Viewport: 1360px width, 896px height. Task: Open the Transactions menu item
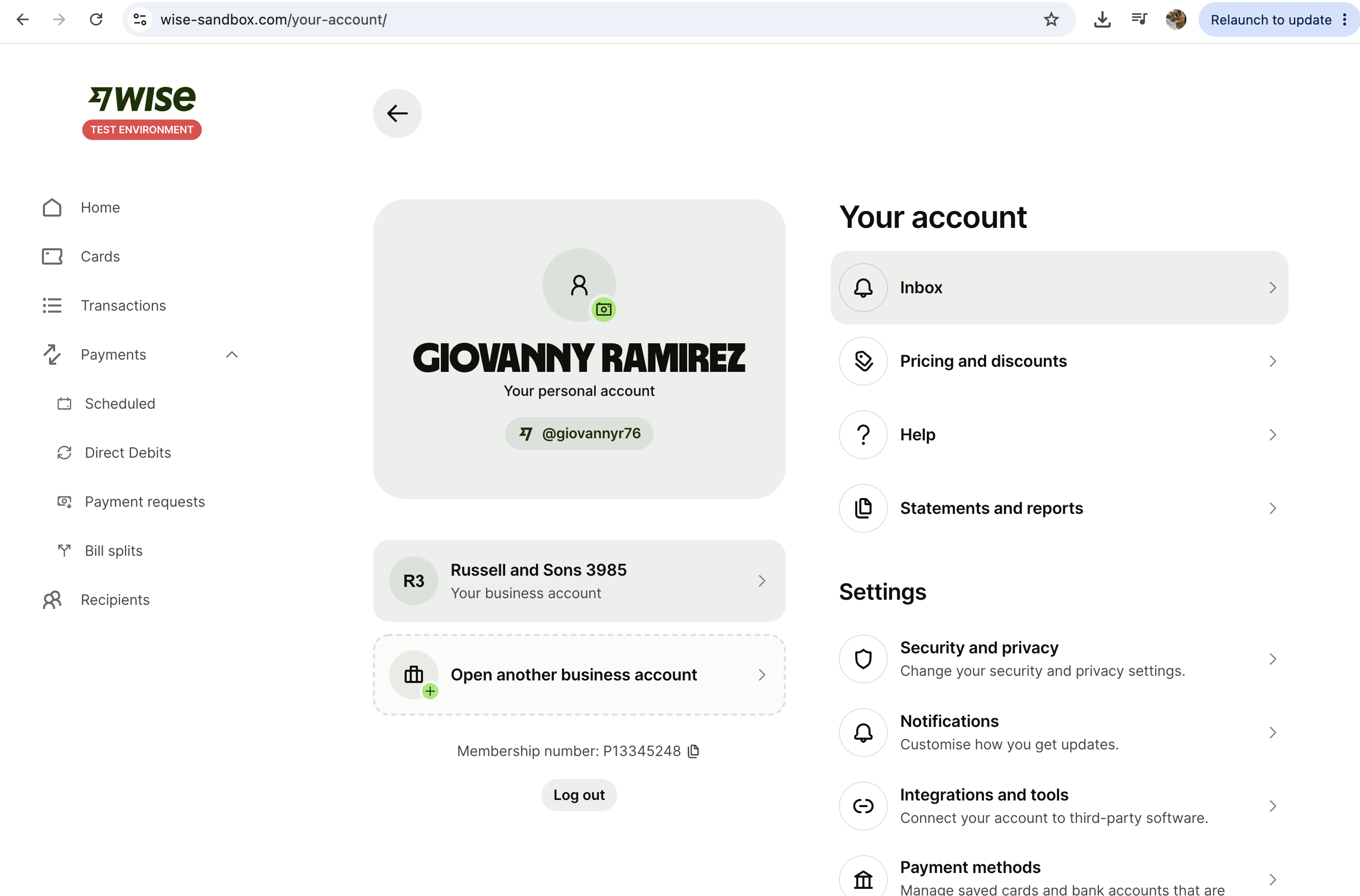pyautogui.click(x=124, y=305)
